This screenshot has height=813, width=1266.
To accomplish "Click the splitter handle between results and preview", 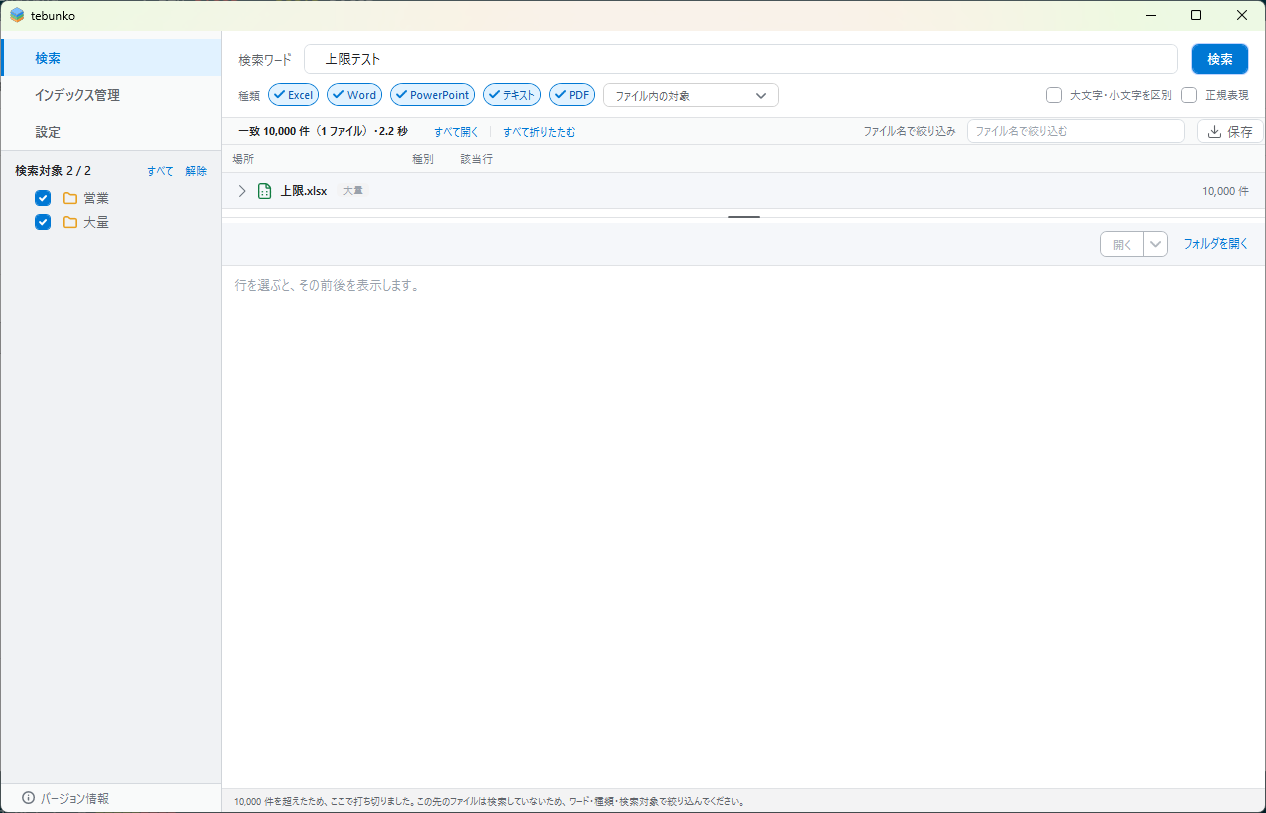I will (x=744, y=216).
